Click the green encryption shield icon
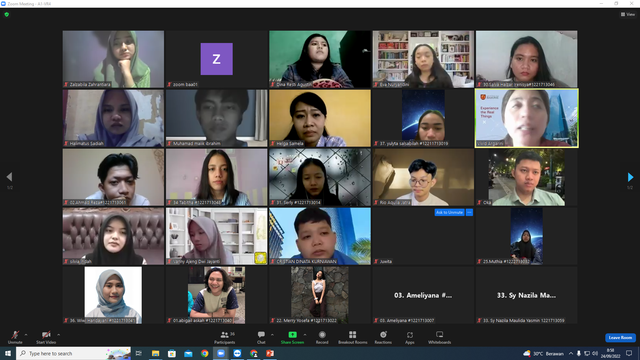The height and width of the screenshot is (360, 640). coord(7,14)
